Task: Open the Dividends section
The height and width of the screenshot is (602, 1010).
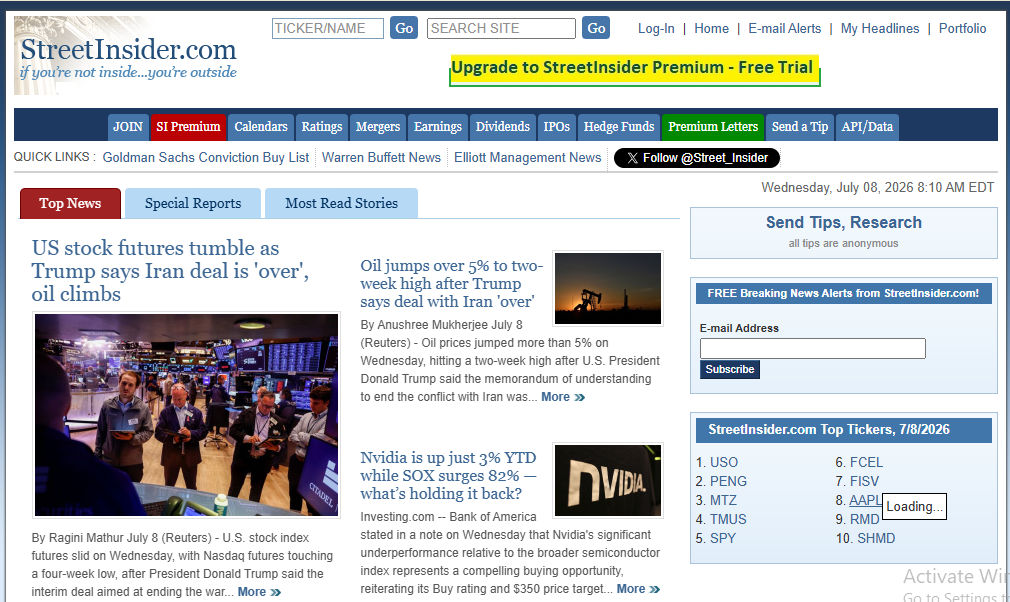Action: [503, 127]
